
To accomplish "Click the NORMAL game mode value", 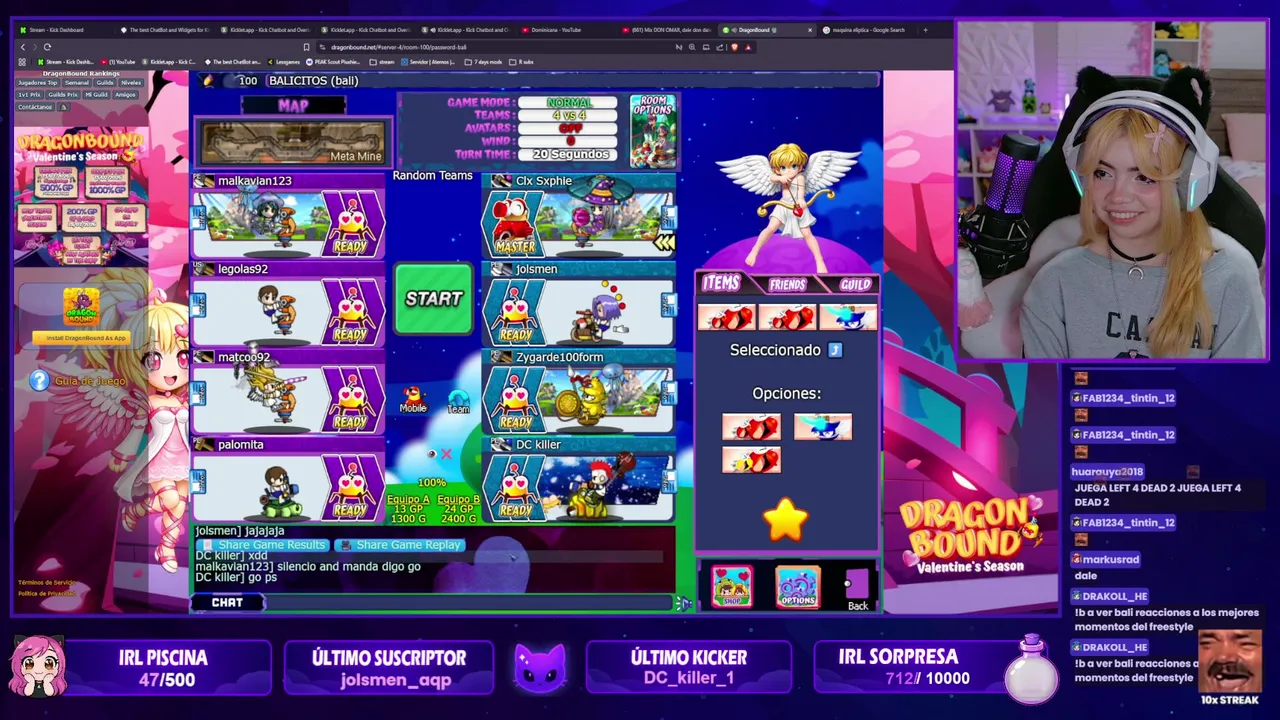I will coord(568,103).
